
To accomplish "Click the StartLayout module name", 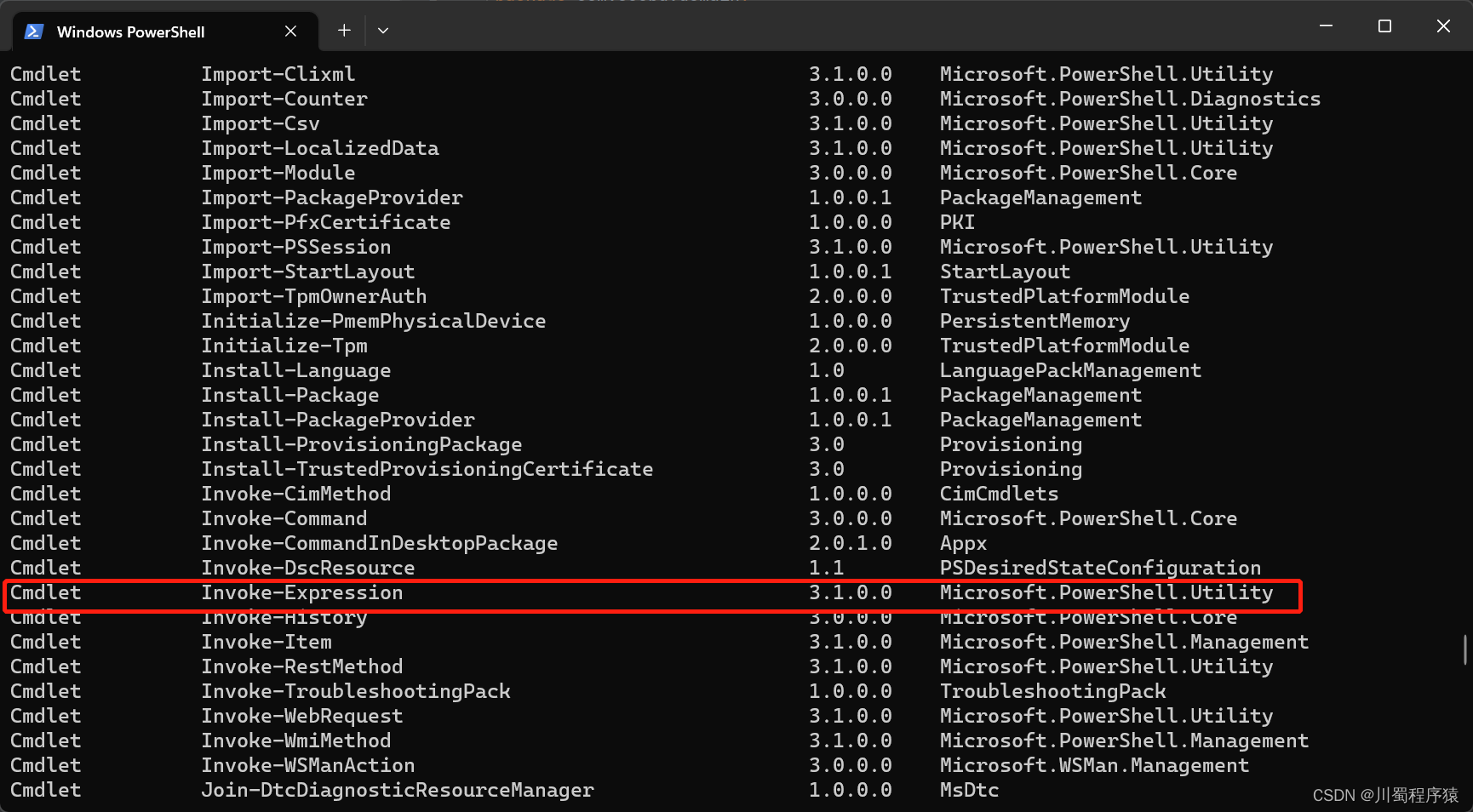I will tap(1006, 272).
